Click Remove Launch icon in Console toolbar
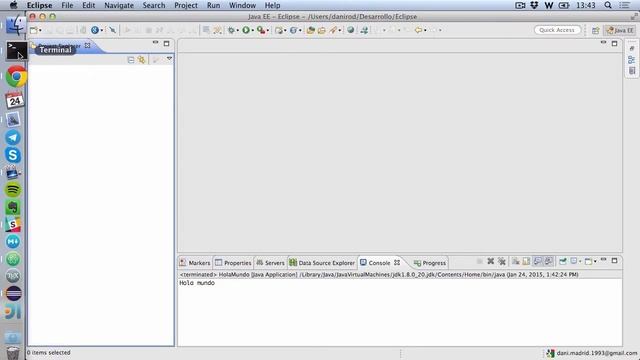The width and height of the screenshot is (640, 360). (491, 261)
